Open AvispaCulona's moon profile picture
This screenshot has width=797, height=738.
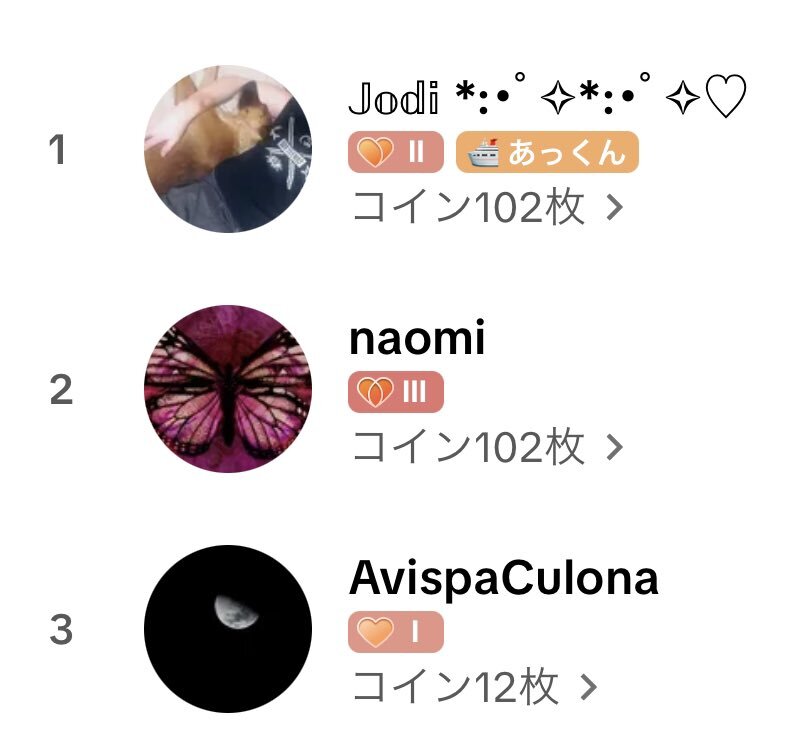click(x=228, y=629)
